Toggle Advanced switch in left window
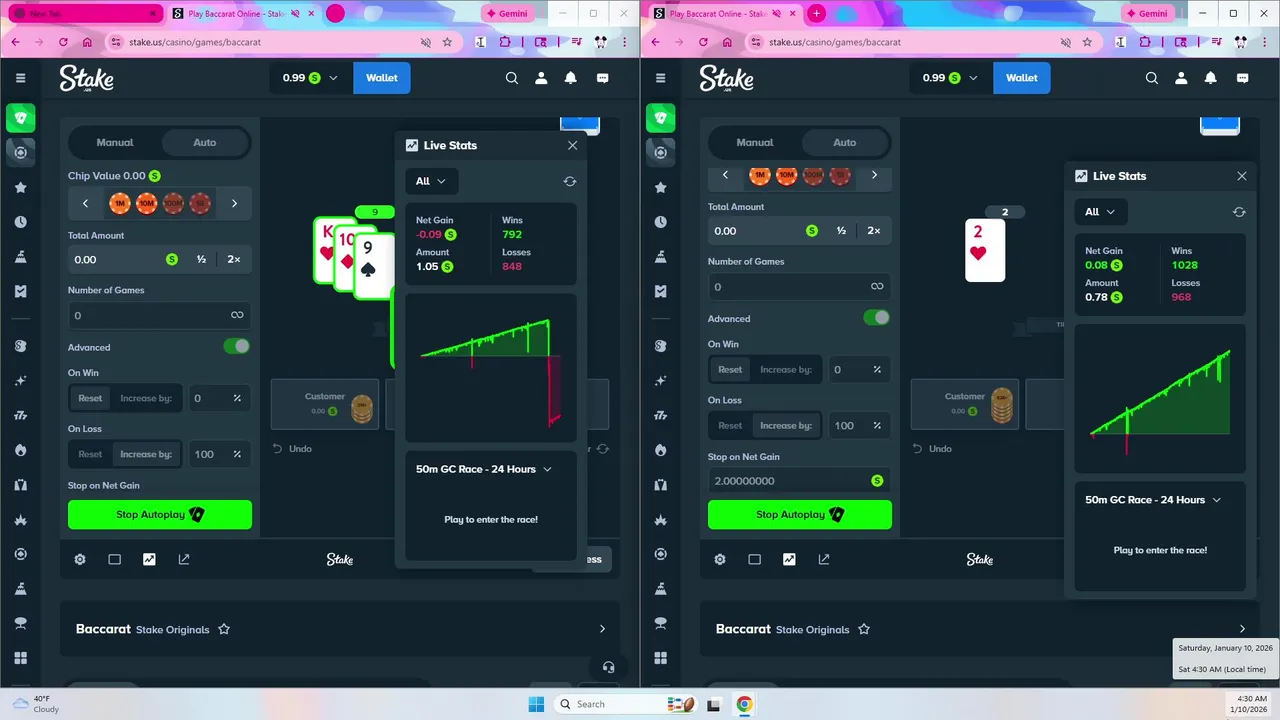The width and height of the screenshot is (1280, 720). tap(237, 346)
